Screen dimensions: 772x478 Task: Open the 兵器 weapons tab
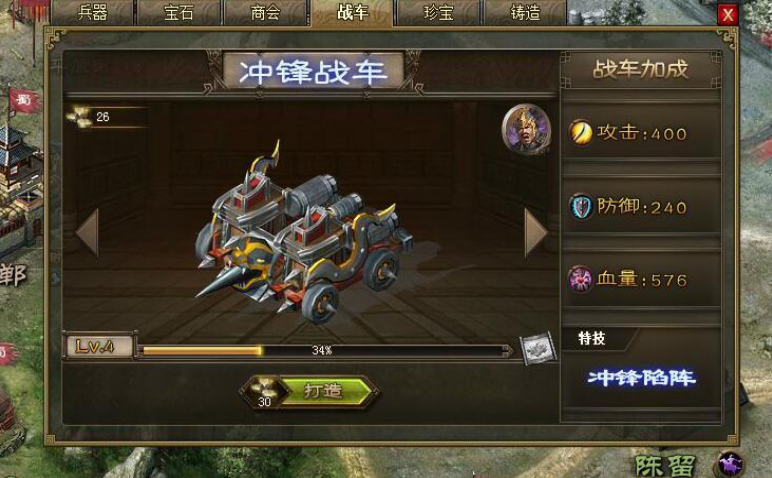[93, 12]
